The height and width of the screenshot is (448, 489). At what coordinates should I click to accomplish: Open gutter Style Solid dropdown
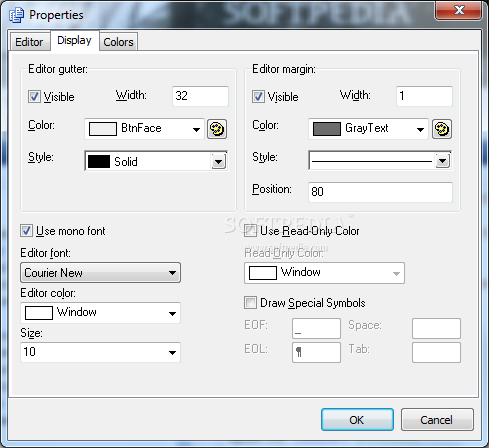click(156, 161)
